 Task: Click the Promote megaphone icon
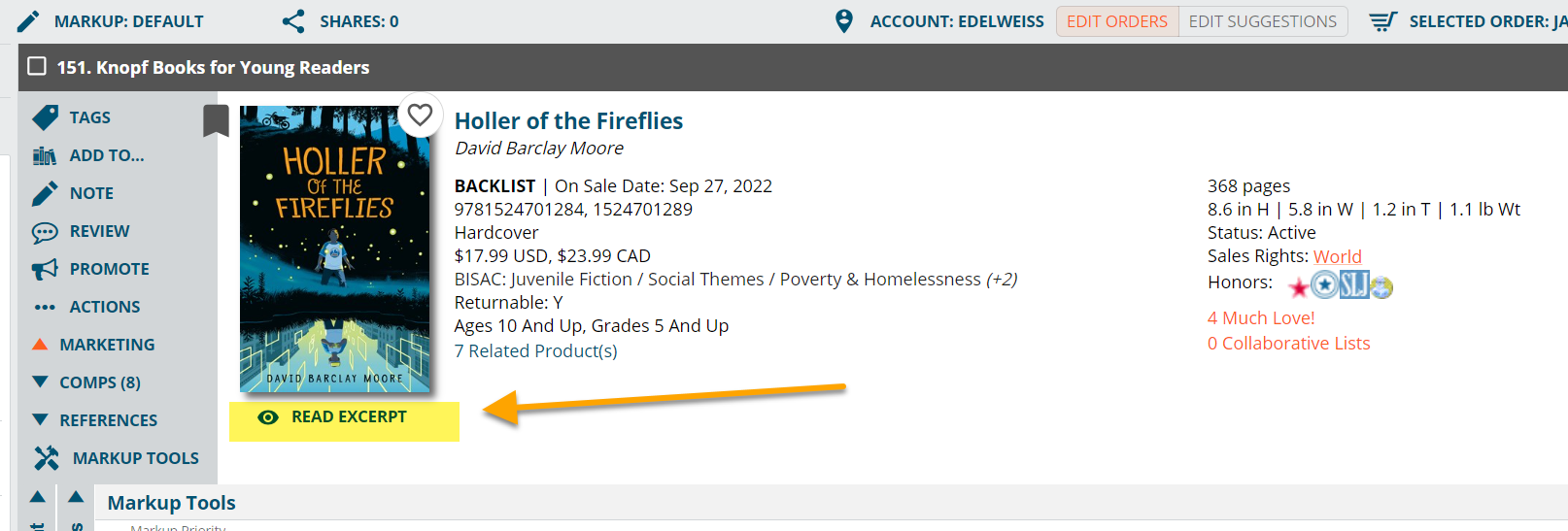click(45, 269)
